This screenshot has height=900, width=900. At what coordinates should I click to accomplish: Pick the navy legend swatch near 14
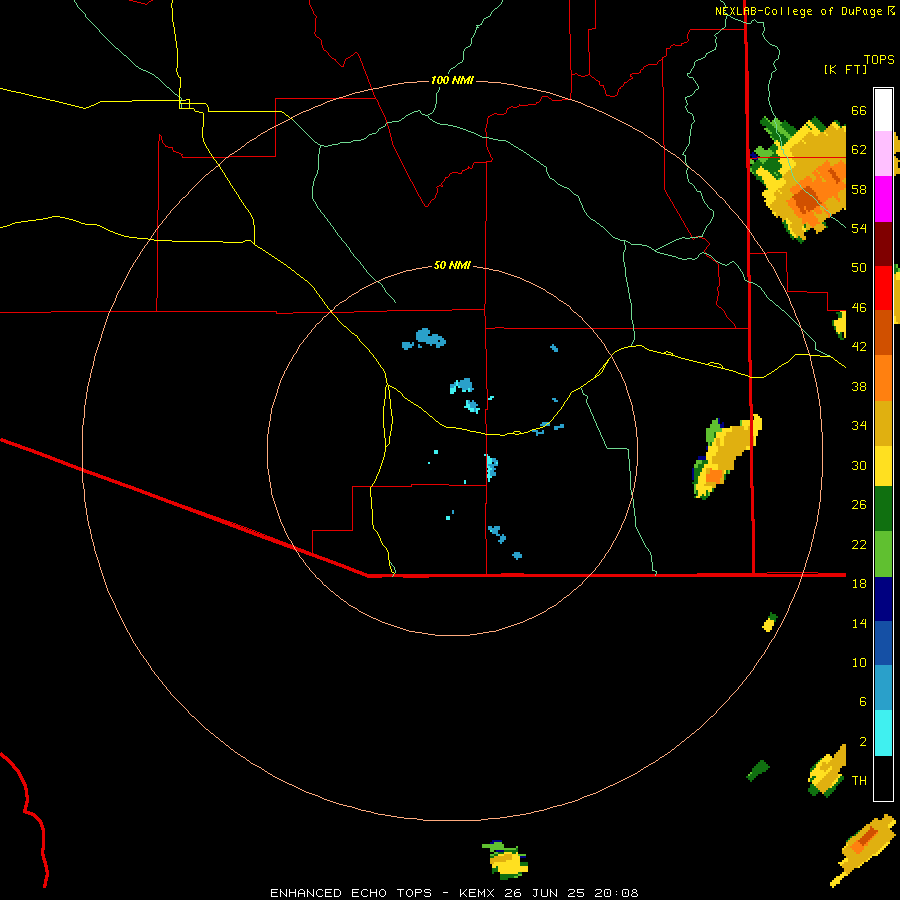pos(883,599)
